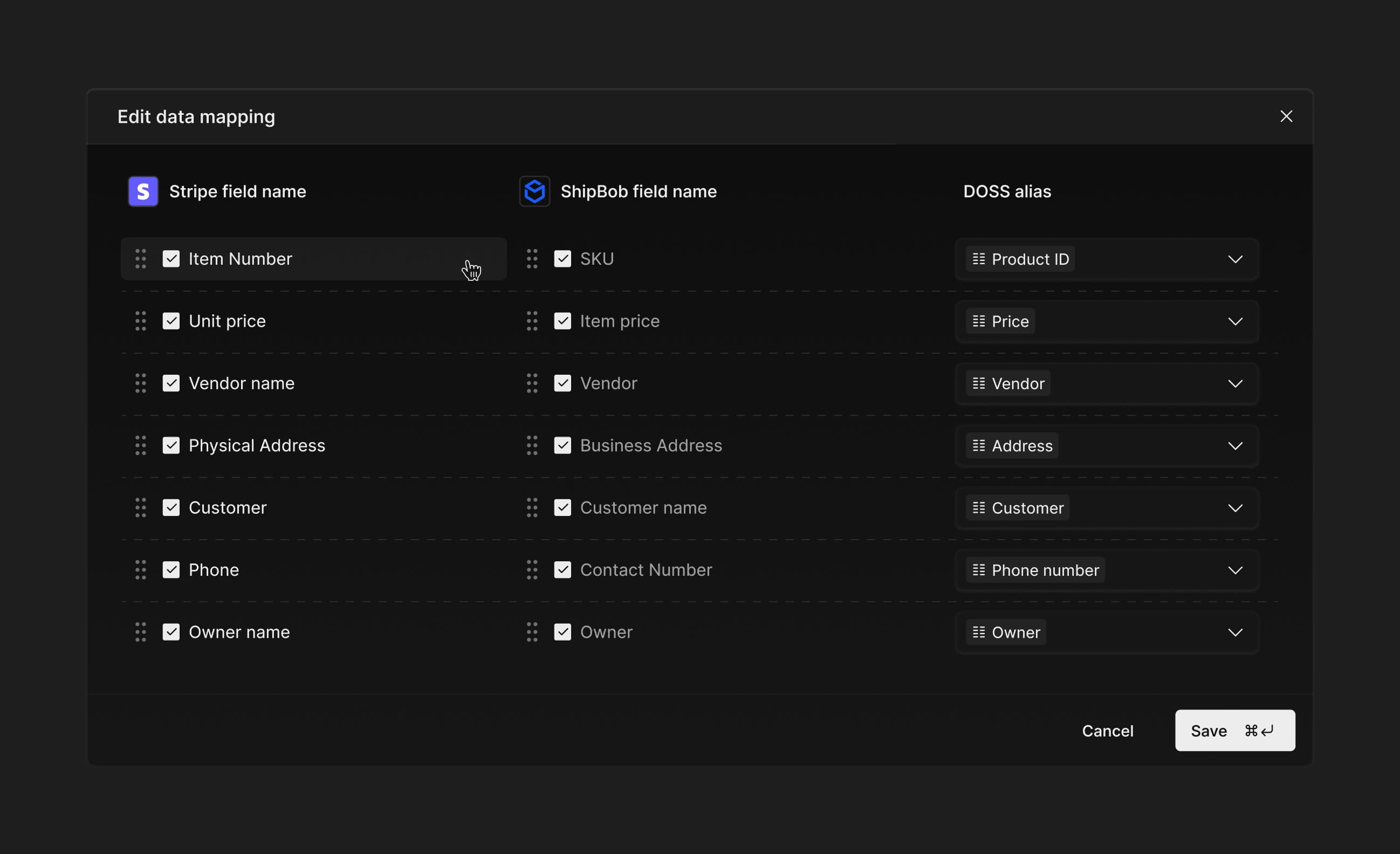Click the ShipBob logo icon
This screenshot has height=854, width=1400.
pyautogui.click(x=534, y=191)
